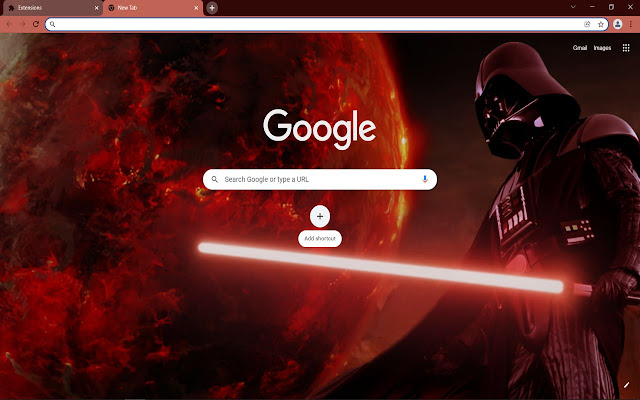Bookmark this tab with star icon
Viewport: 640px width, 400px height.
pyautogui.click(x=601, y=24)
